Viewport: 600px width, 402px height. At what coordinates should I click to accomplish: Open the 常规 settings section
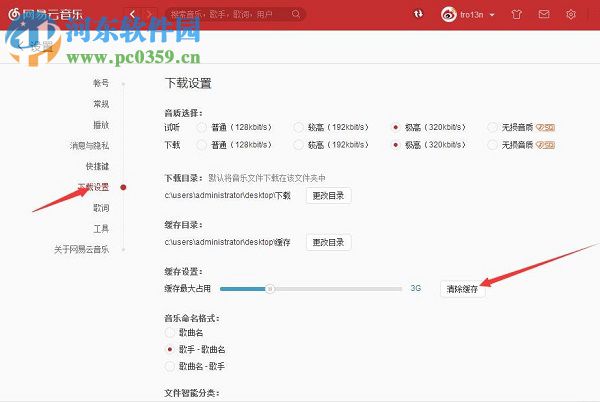[x=101, y=104]
